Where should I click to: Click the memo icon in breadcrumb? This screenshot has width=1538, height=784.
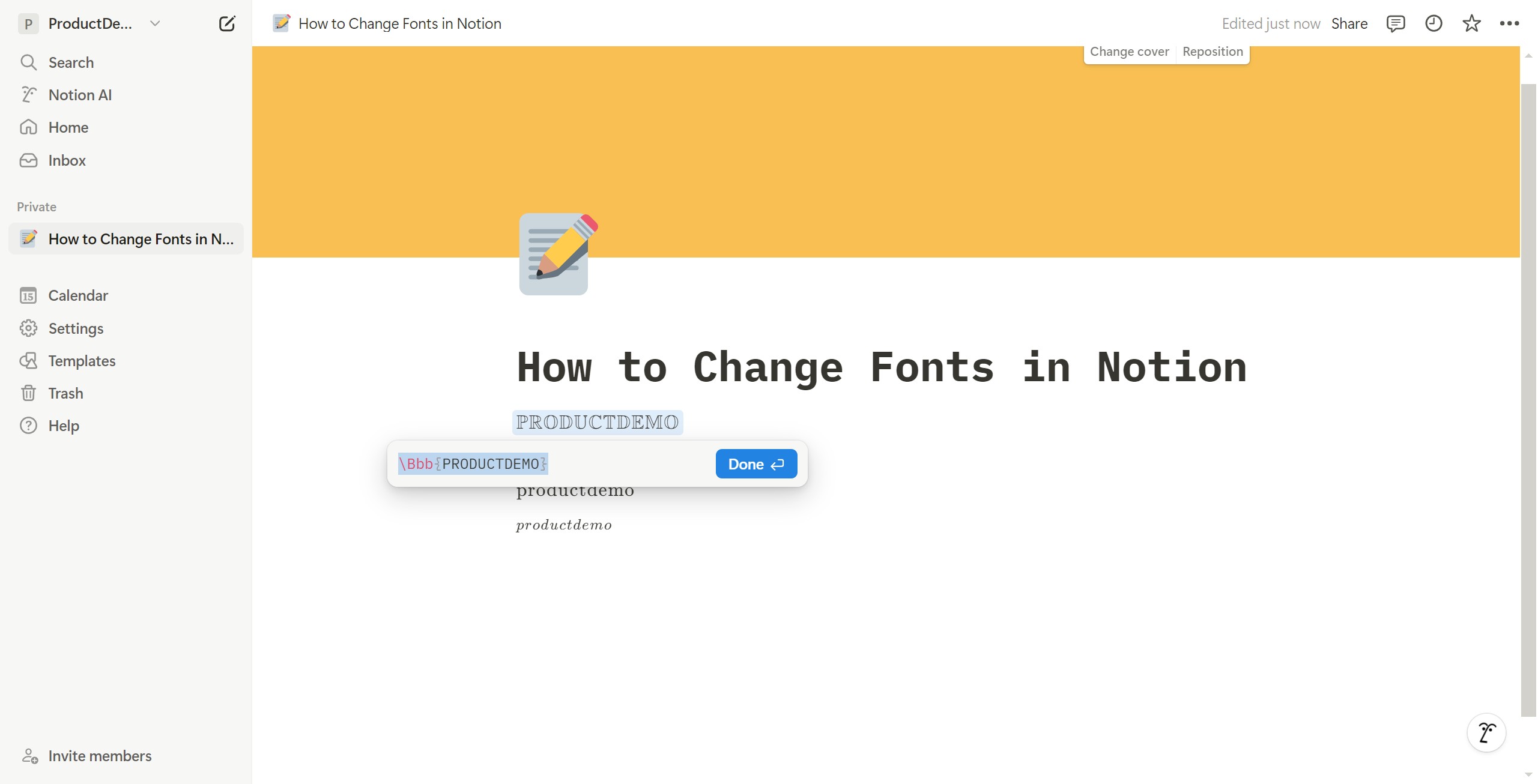282,23
